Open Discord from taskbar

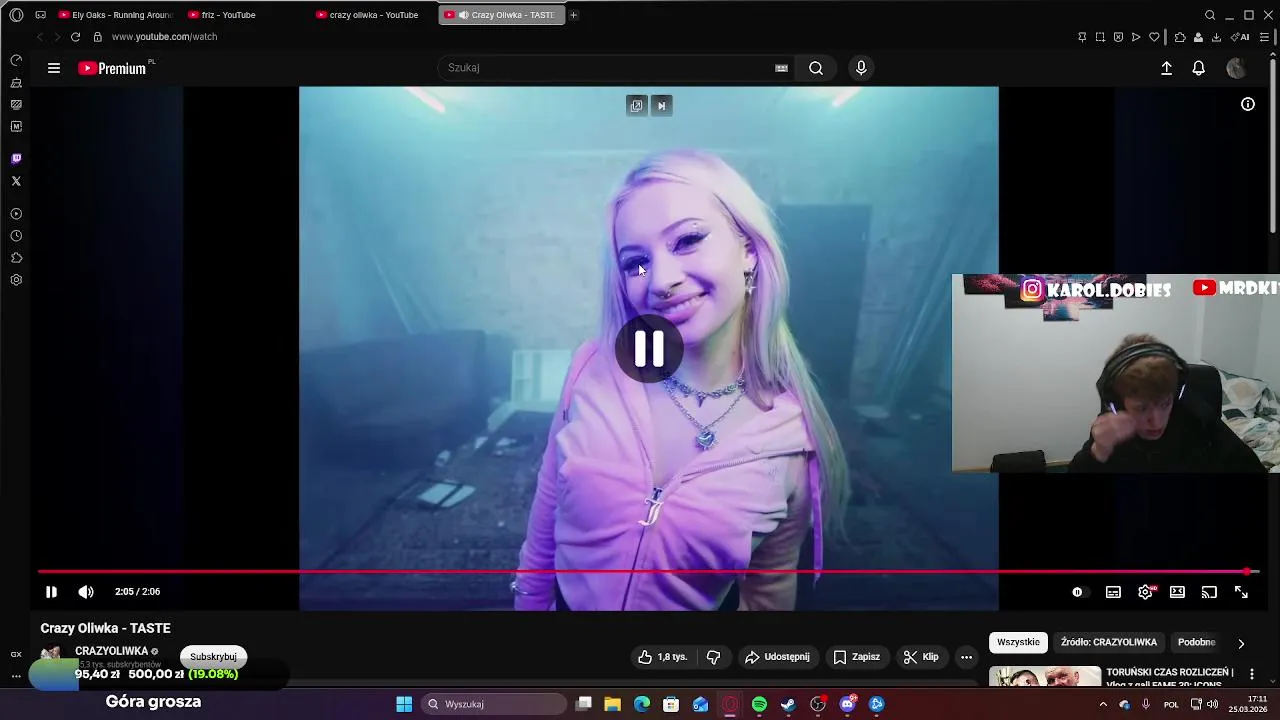(848, 704)
